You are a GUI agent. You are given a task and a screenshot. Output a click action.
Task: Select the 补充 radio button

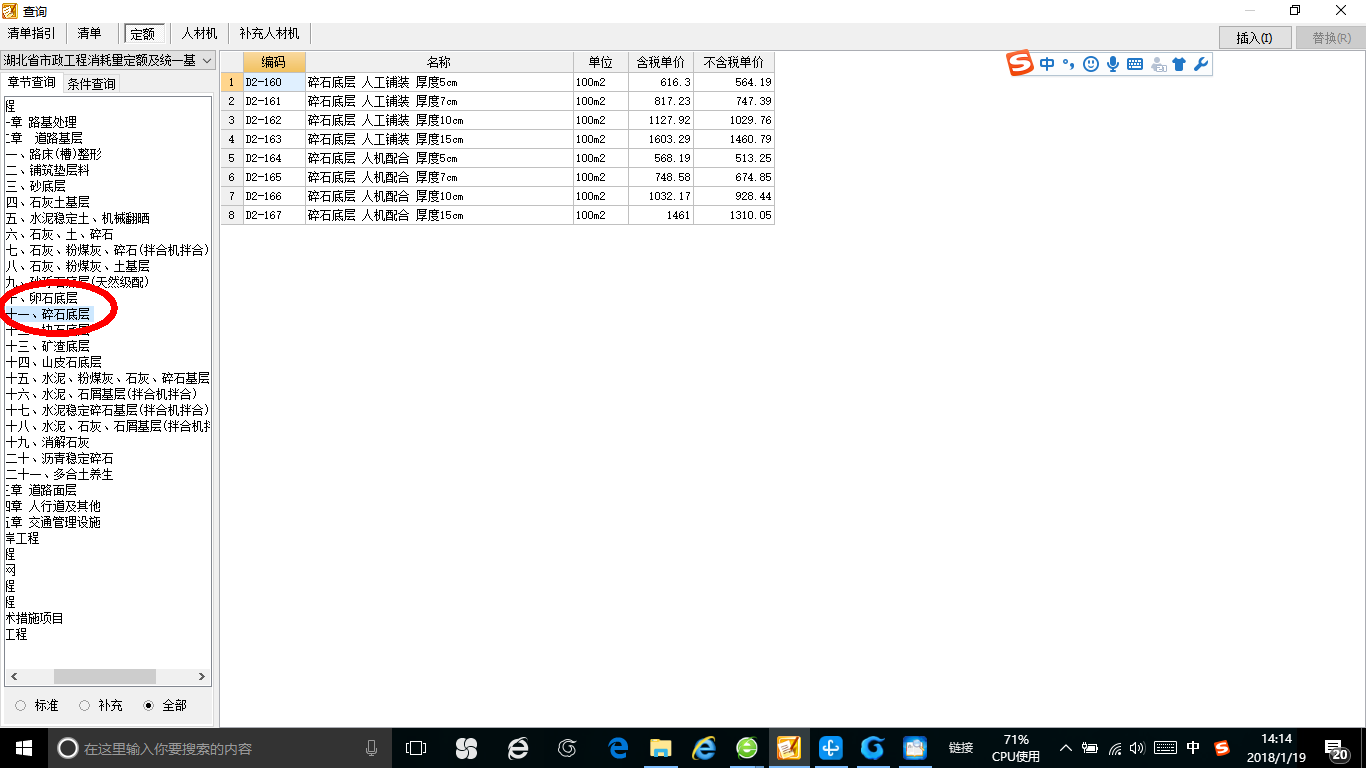(84, 706)
